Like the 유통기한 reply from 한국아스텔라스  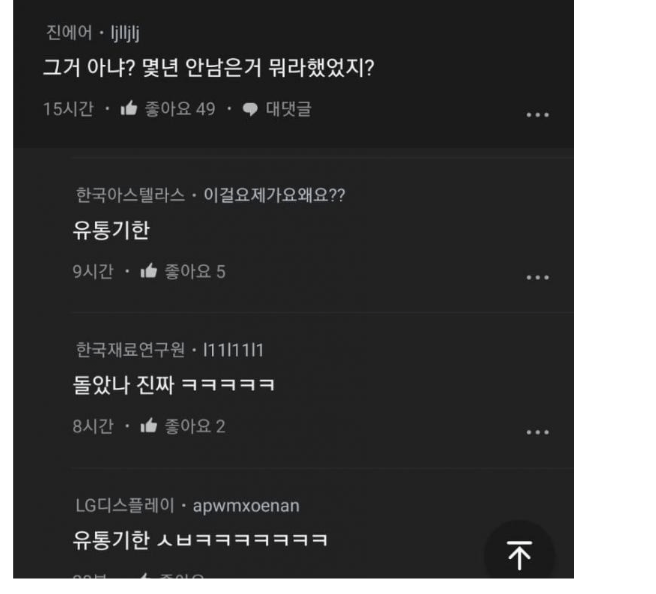click(x=149, y=271)
